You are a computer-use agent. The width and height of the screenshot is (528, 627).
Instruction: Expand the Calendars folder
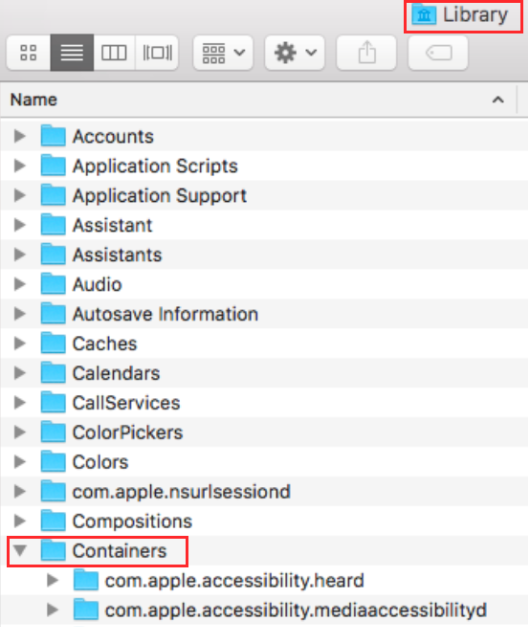coord(20,373)
